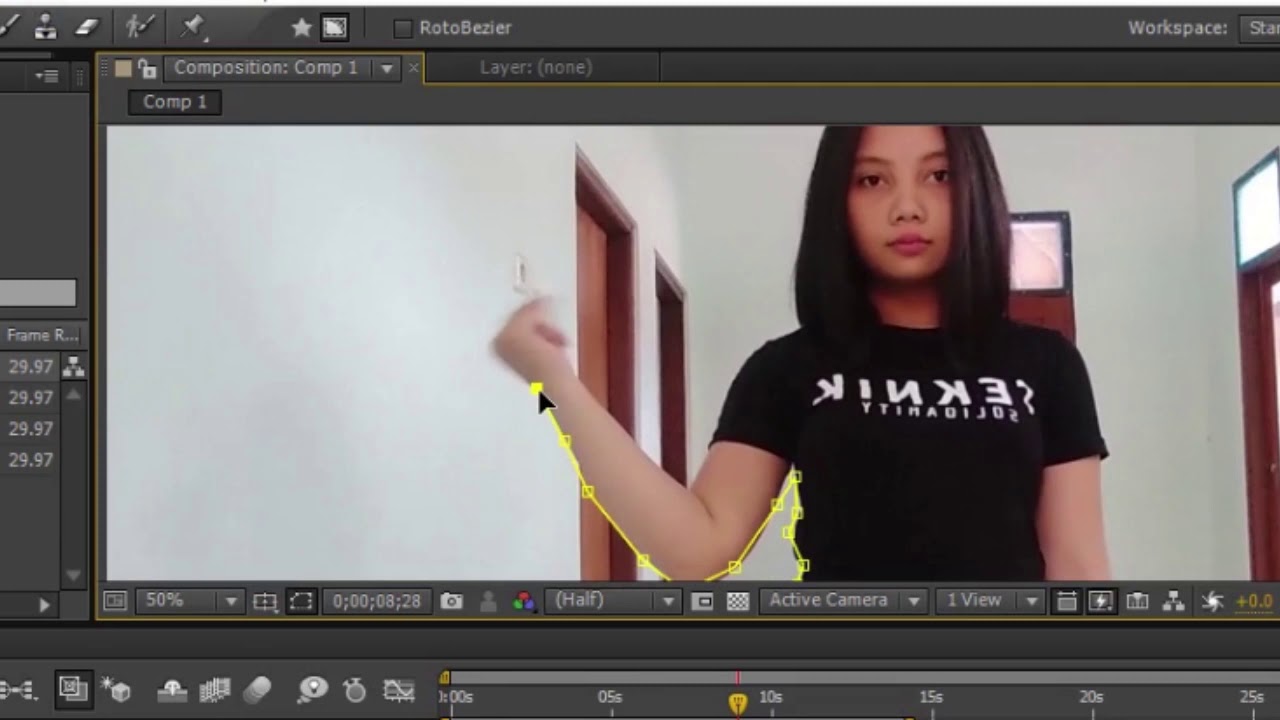This screenshot has width=1280, height=720.
Task: Click the +0.0 exposure value
Action: click(x=1254, y=601)
